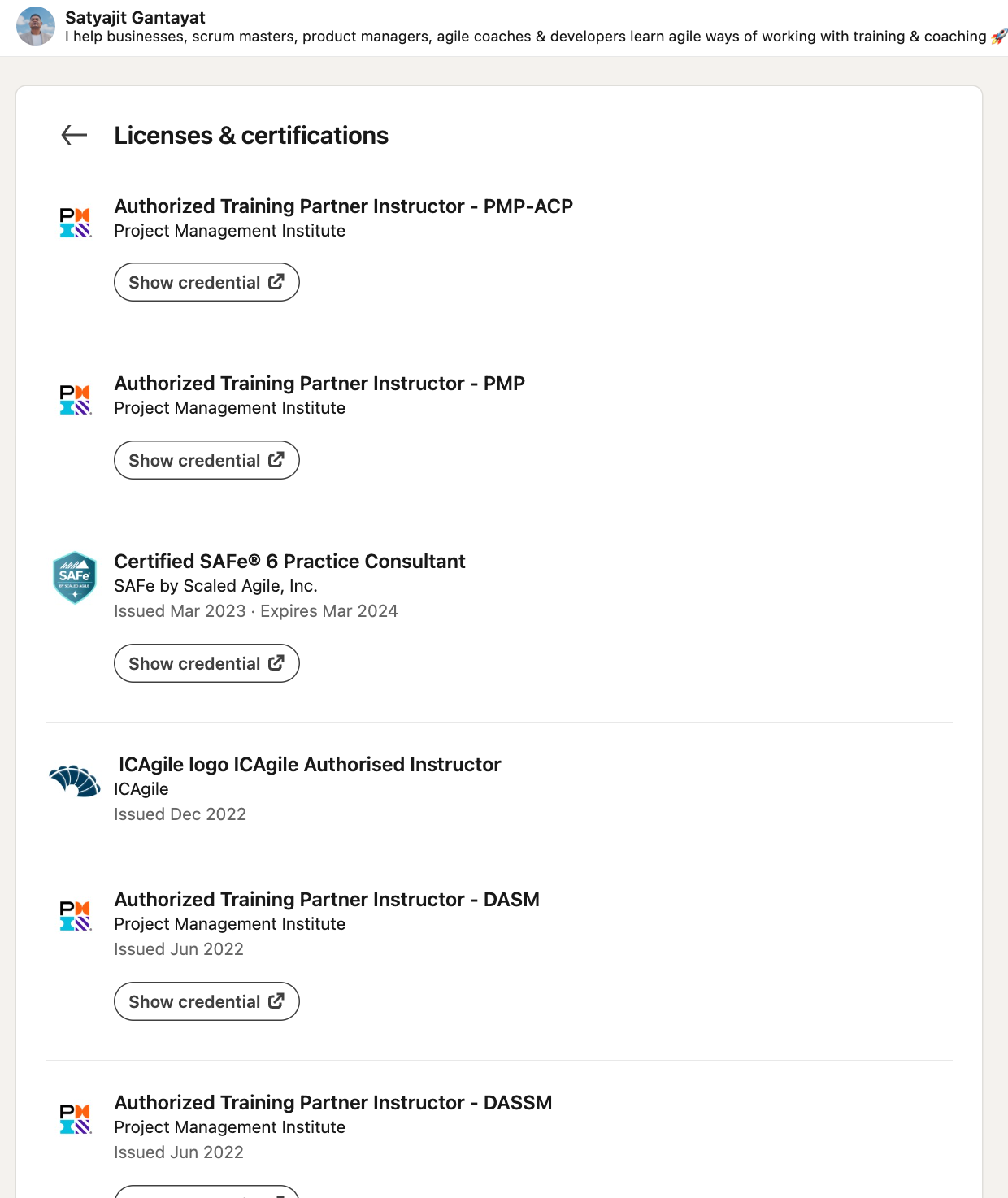Open Satyajit Gantayat's profile photo
This screenshot has width=1008, height=1198.
tap(36, 26)
